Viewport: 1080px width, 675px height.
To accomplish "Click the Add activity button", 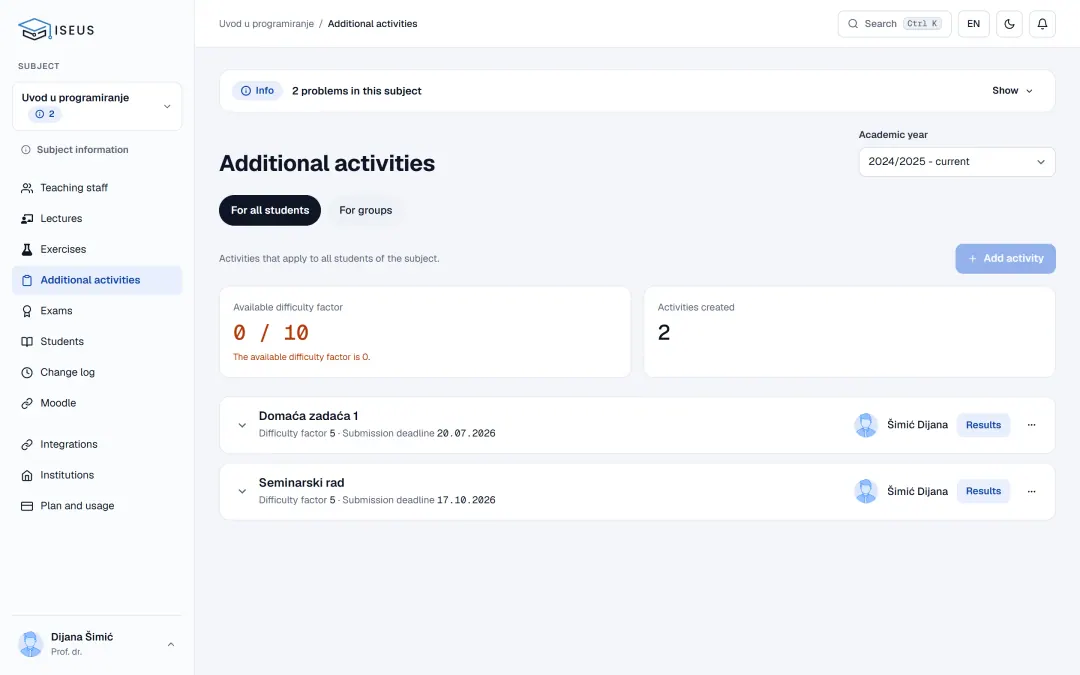I will click(1005, 258).
